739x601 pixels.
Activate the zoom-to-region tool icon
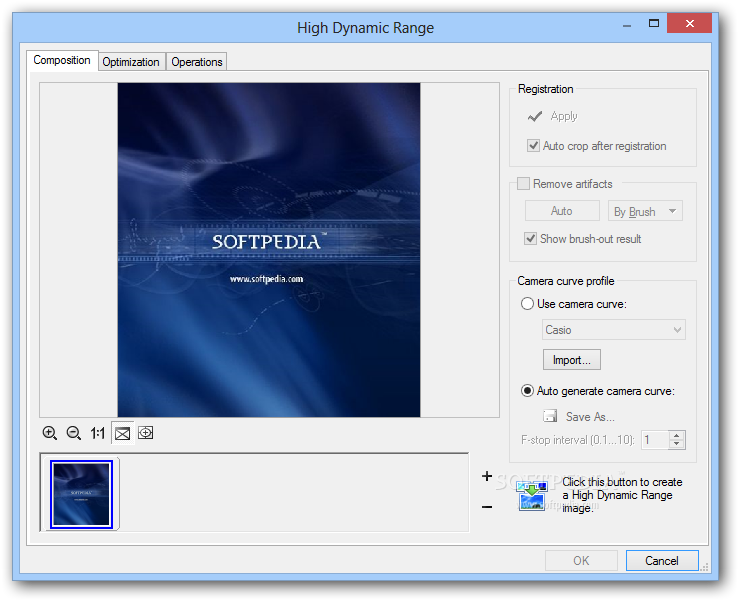[146, 433]
